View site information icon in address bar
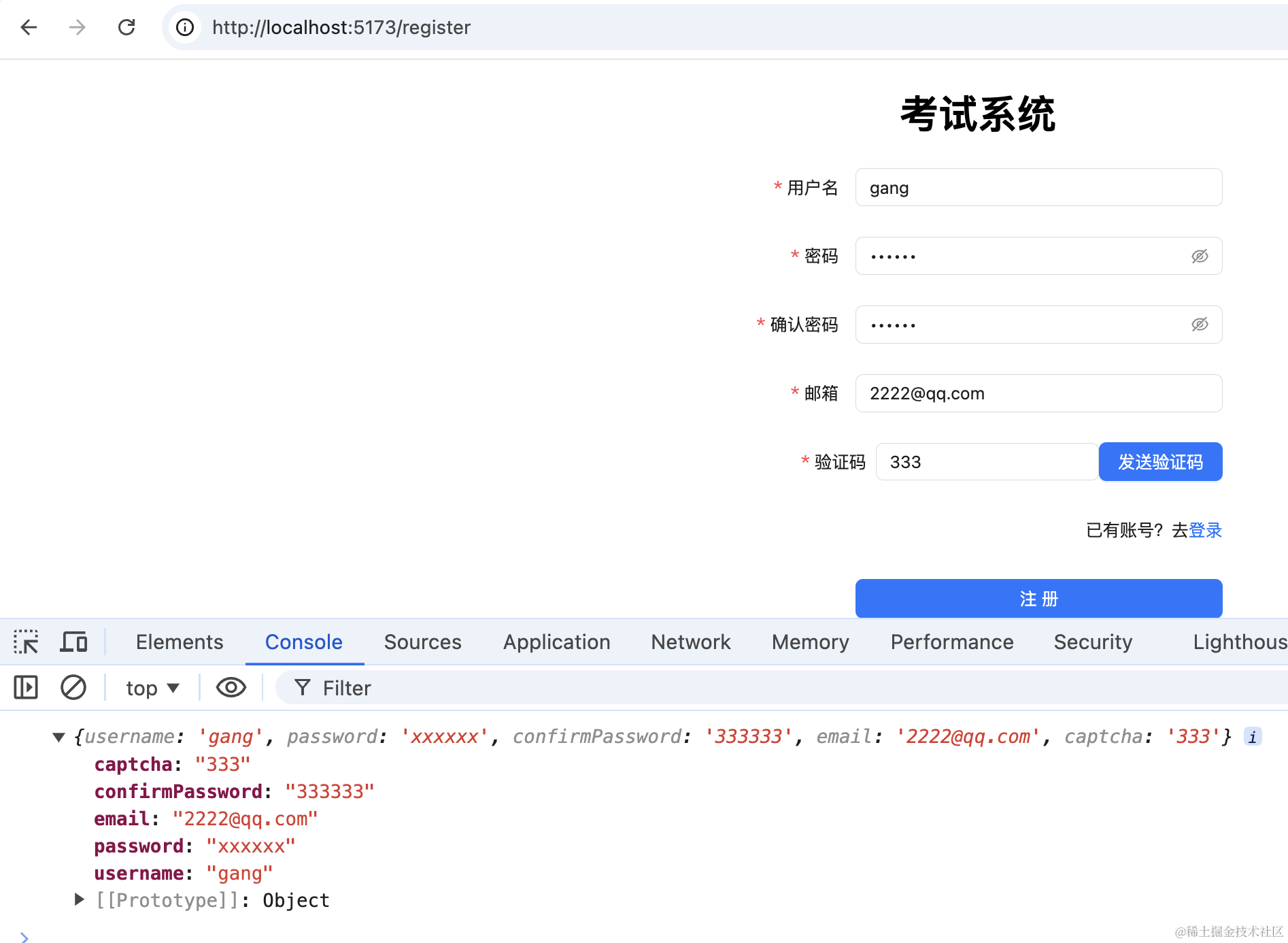The width and height of the screenshot is (1288, 943). [185, 27]
